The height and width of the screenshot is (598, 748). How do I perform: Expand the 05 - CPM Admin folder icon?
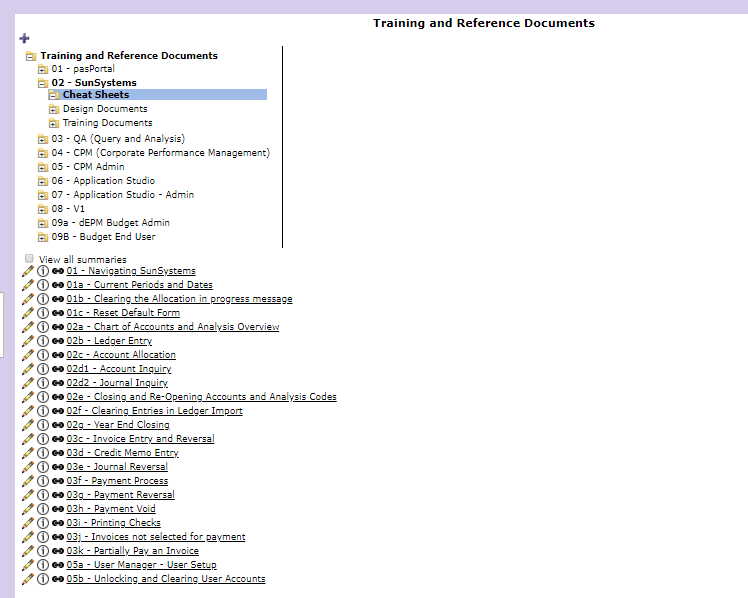click(x=42, y=167)
